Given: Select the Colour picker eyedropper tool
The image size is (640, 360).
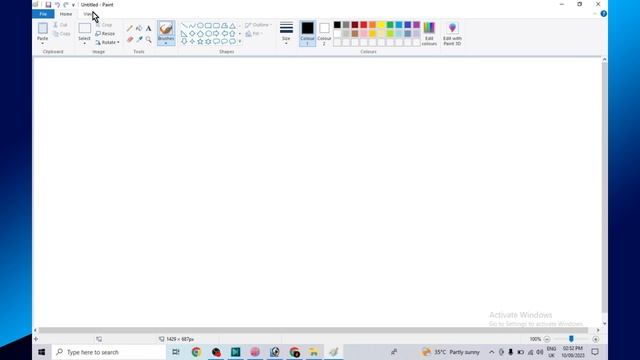Looking at the screenshot, I should 139,39.
